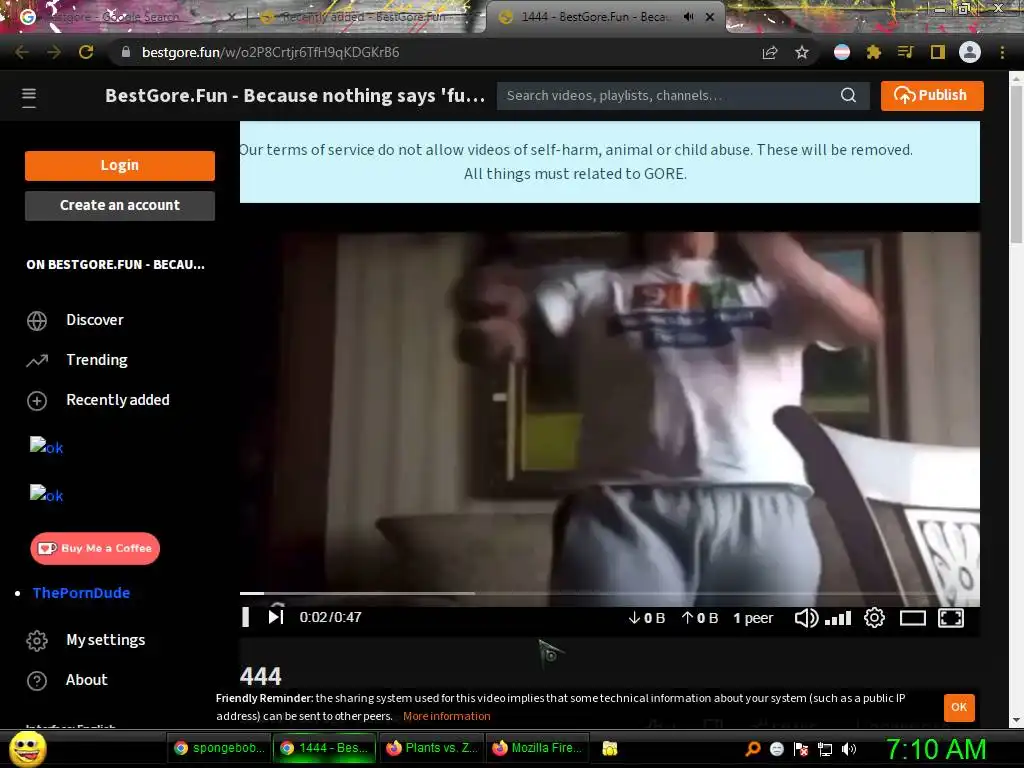
Task: Click the taskbar search magnifier tray icon
Action: point(752,749)
